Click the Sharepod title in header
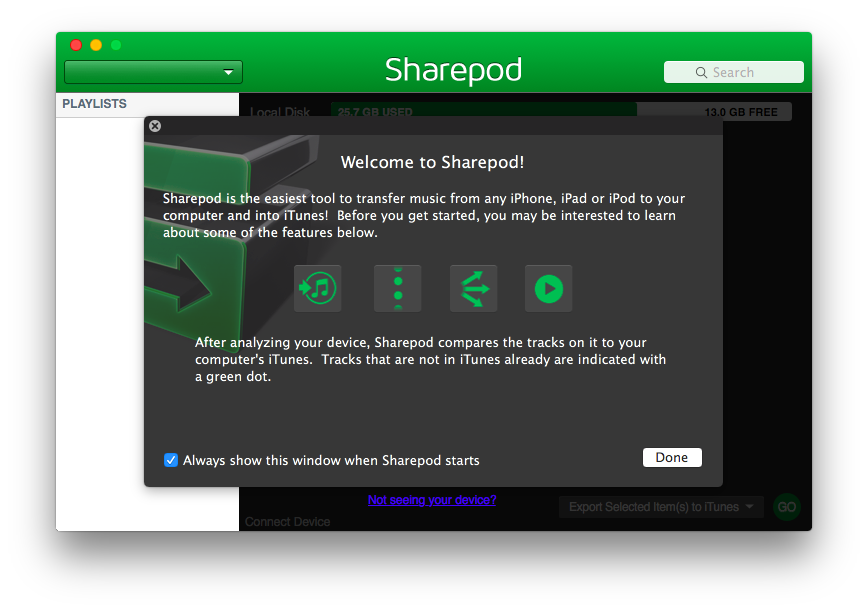 453,70
